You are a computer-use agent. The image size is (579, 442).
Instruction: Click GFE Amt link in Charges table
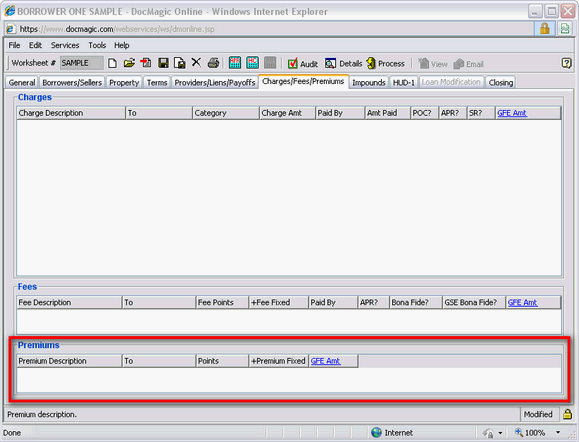512,113
